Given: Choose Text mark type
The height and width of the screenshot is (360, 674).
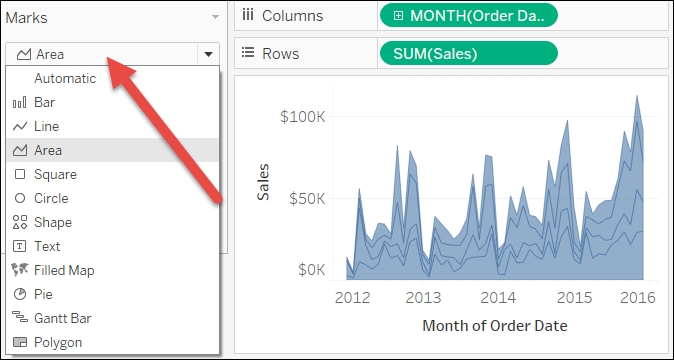Looking at the screenshot, I should click(x=112, y=246).
